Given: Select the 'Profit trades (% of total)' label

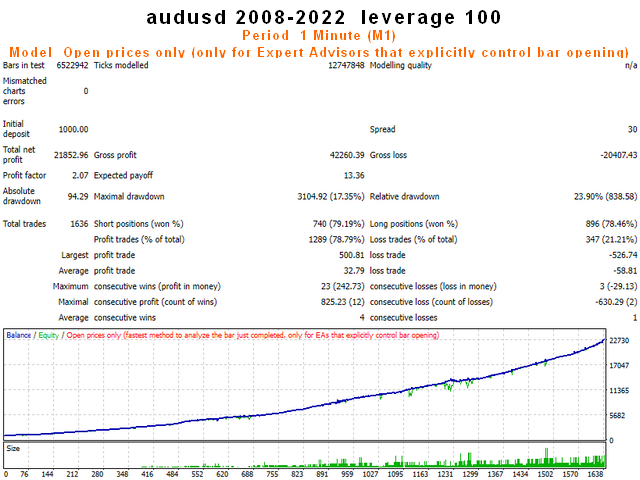Looking at the screenshot, I should pos(139,240).
